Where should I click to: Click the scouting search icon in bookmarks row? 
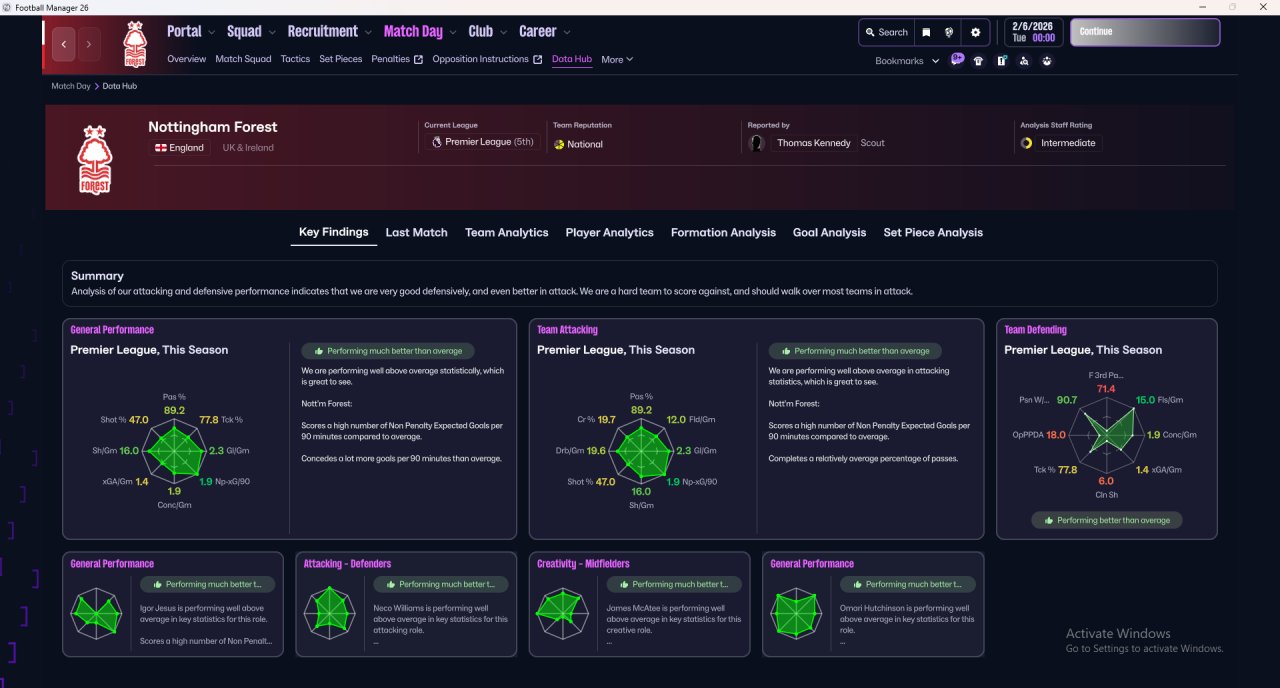(1024, 61)
